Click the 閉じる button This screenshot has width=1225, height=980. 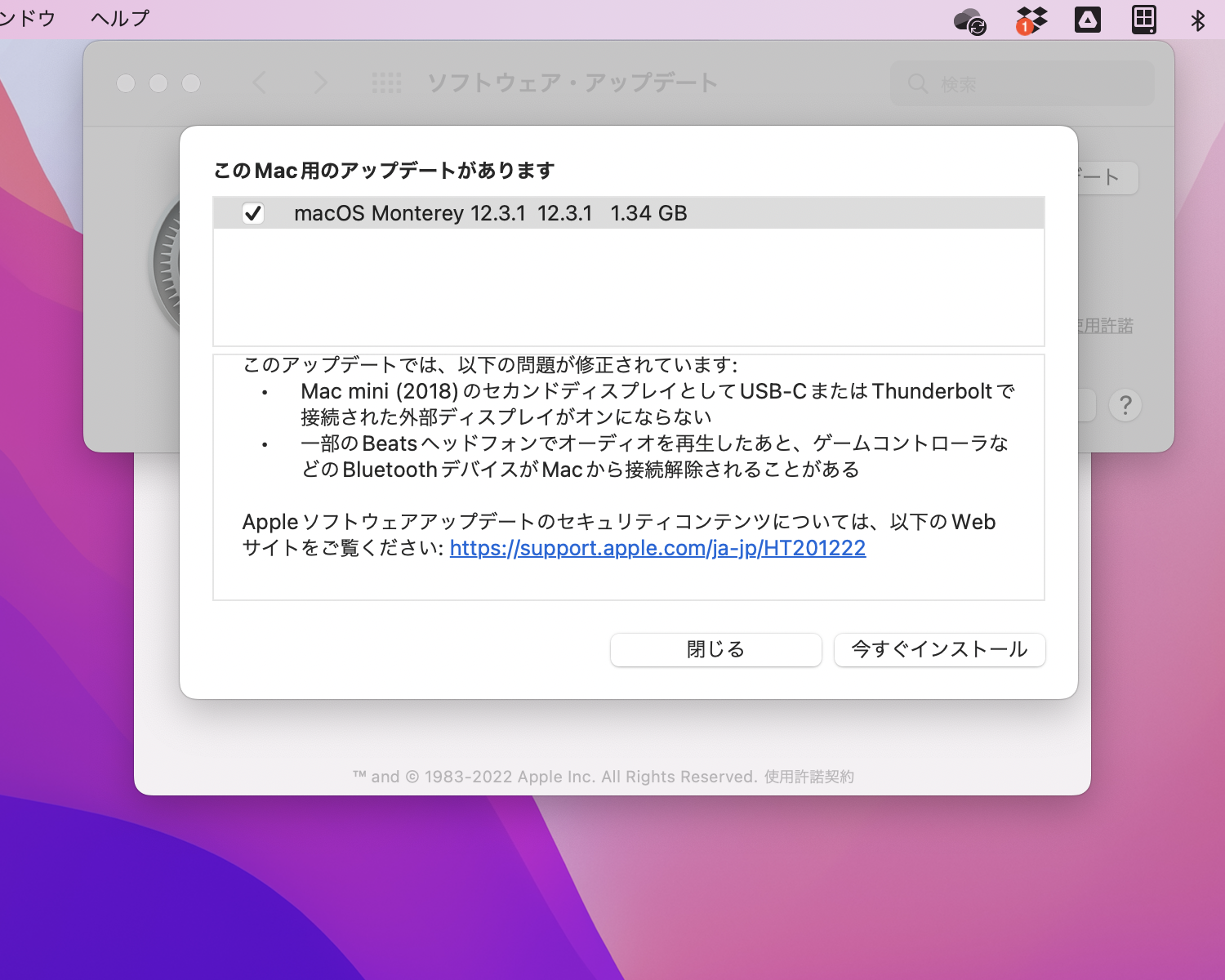tap(715, 649)
